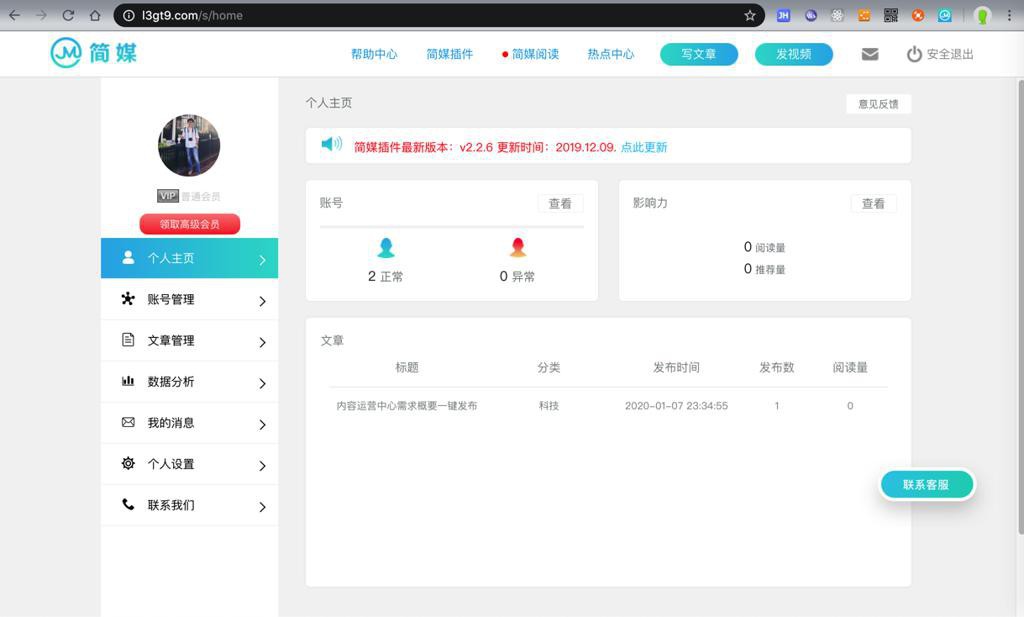
Task: Open 热点中心 in top navigation
Action: coord(611,54)
